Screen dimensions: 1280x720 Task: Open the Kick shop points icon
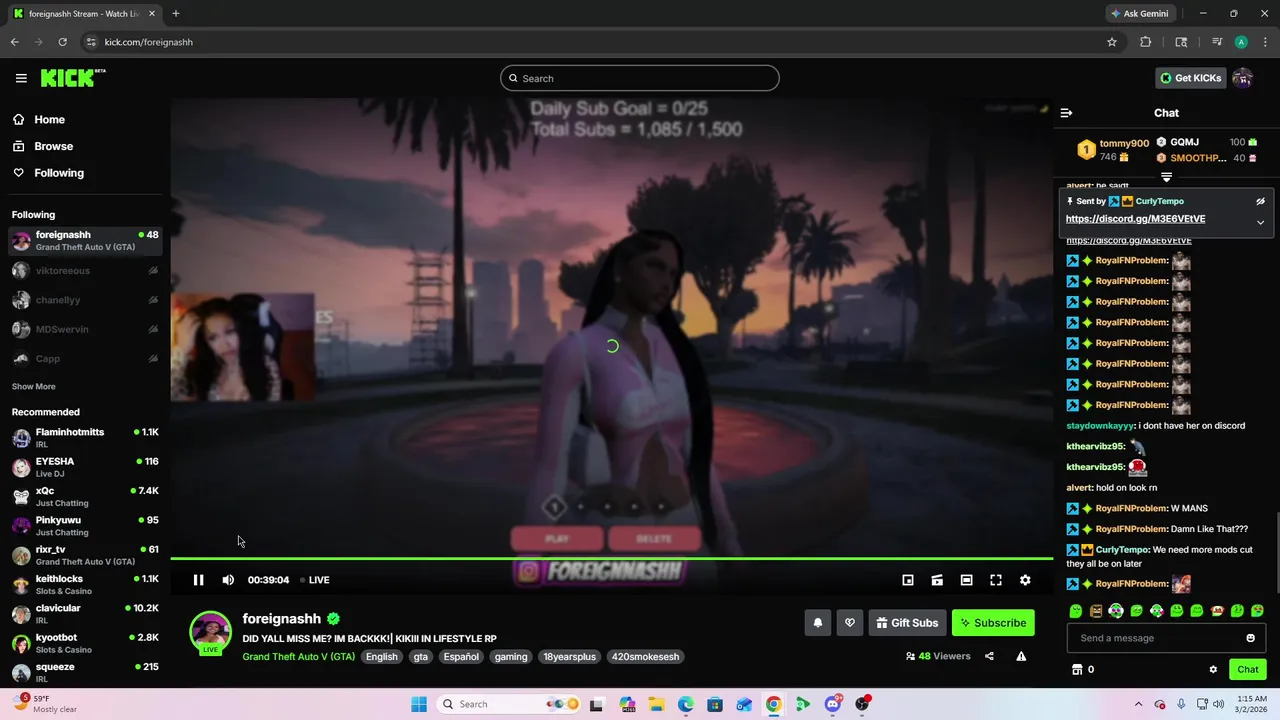click(1077, 670)
